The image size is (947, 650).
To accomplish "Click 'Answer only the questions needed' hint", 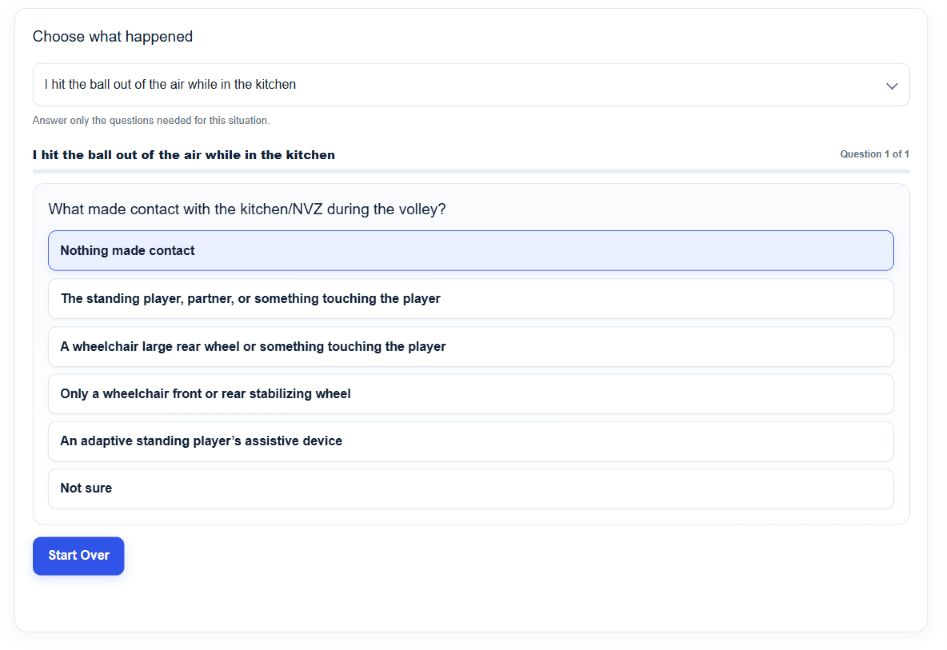I will [151, 120].
